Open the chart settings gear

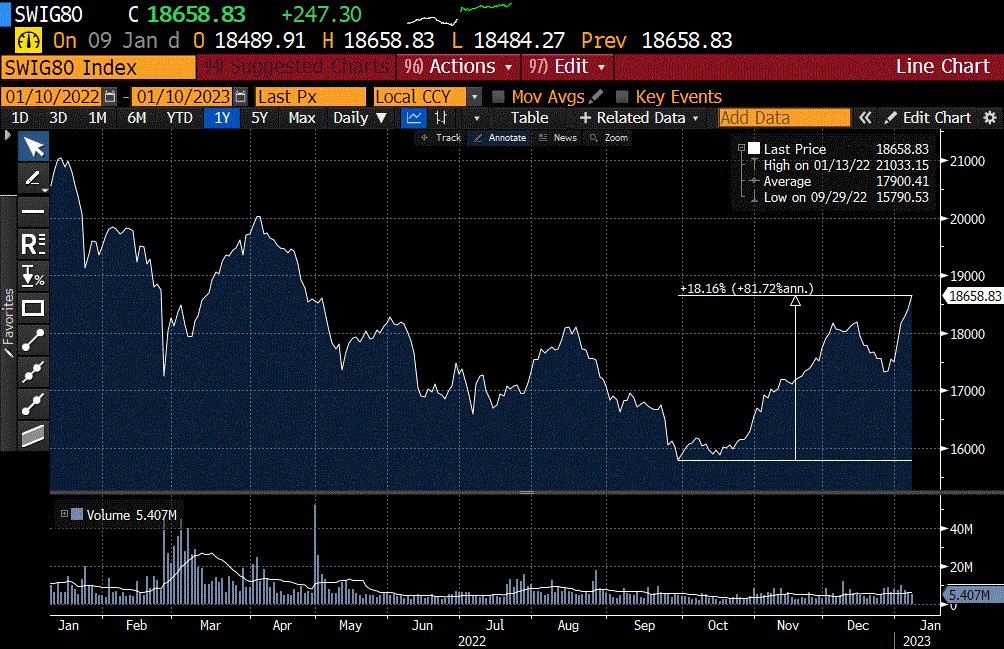tap(990, 118)
